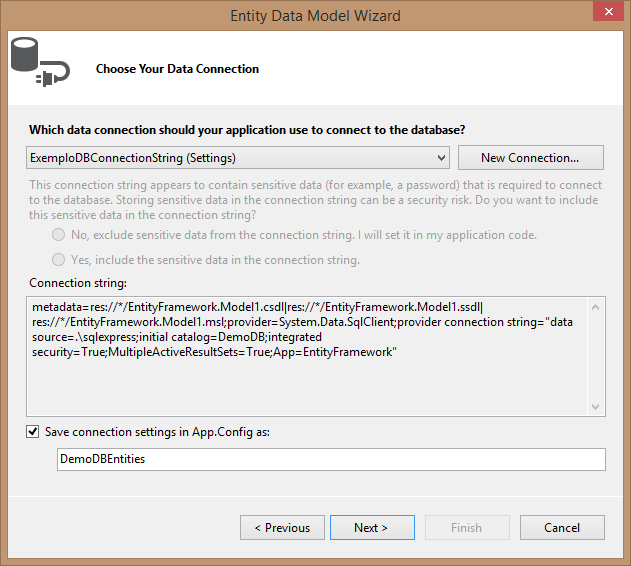The height and width of the screenshot is (566, 631).
Task: Proceed with the Next button
Action: coord(371,527)
